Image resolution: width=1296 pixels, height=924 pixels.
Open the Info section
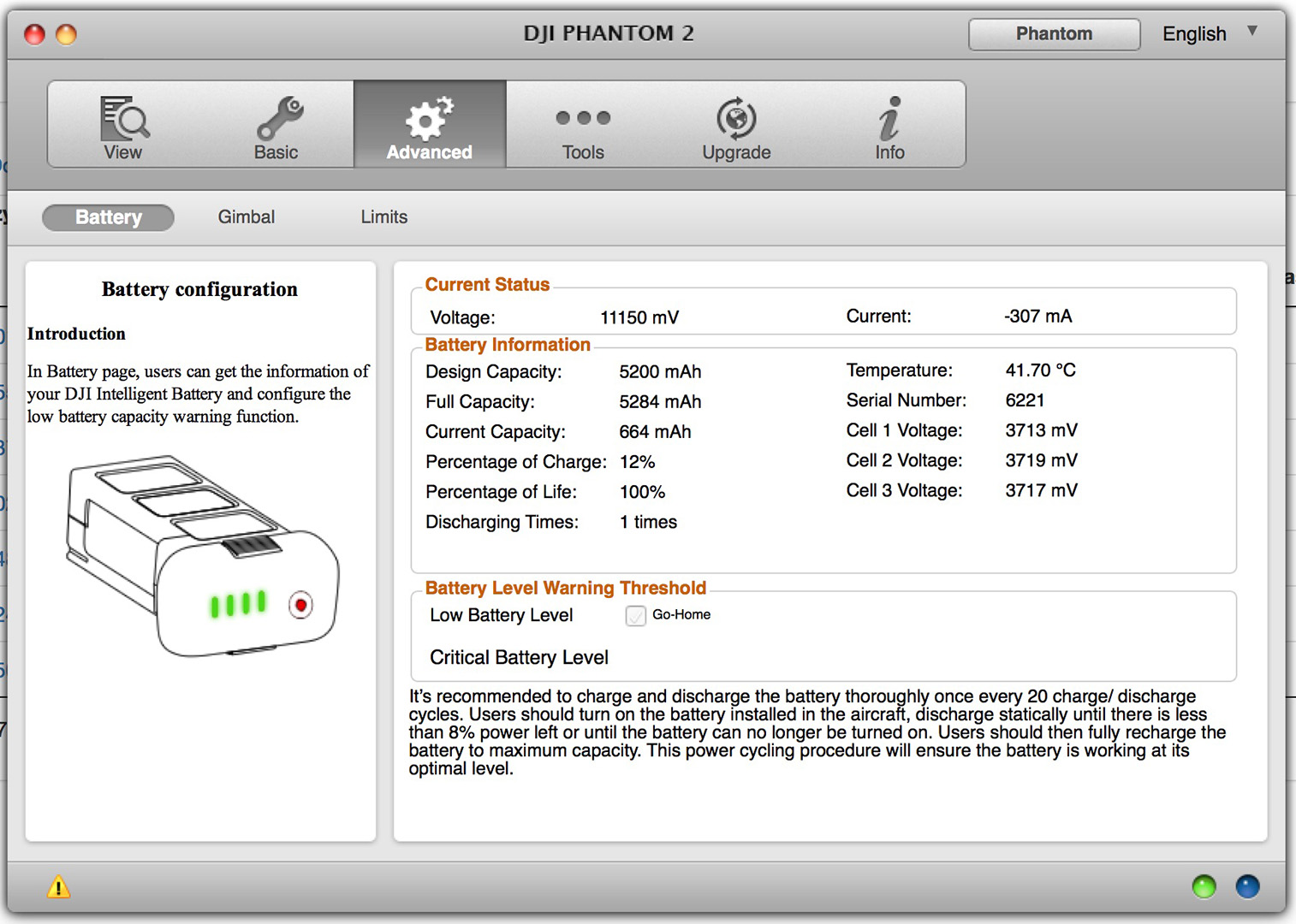[889, 126]
